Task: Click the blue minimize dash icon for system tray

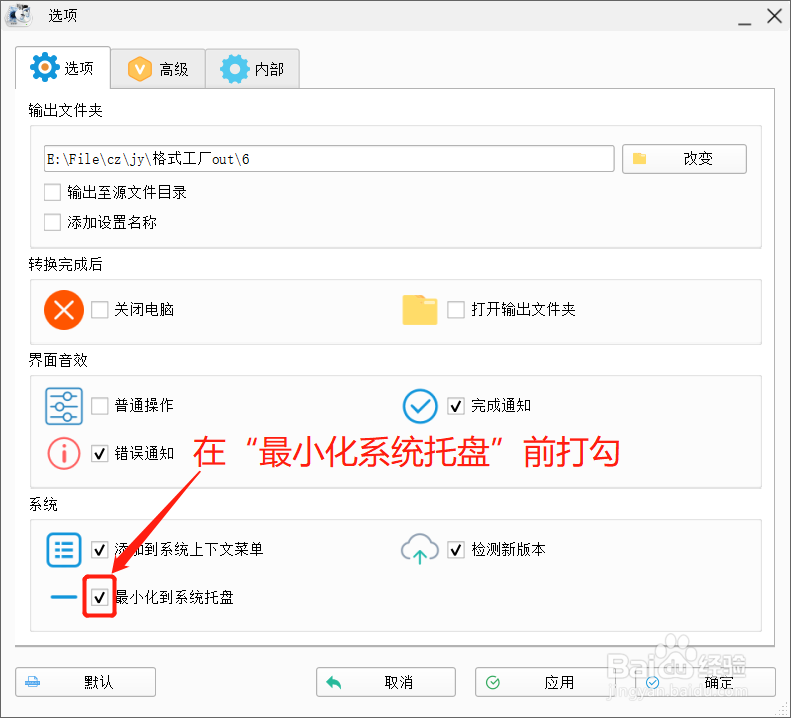Action: (x=64, y=597)
